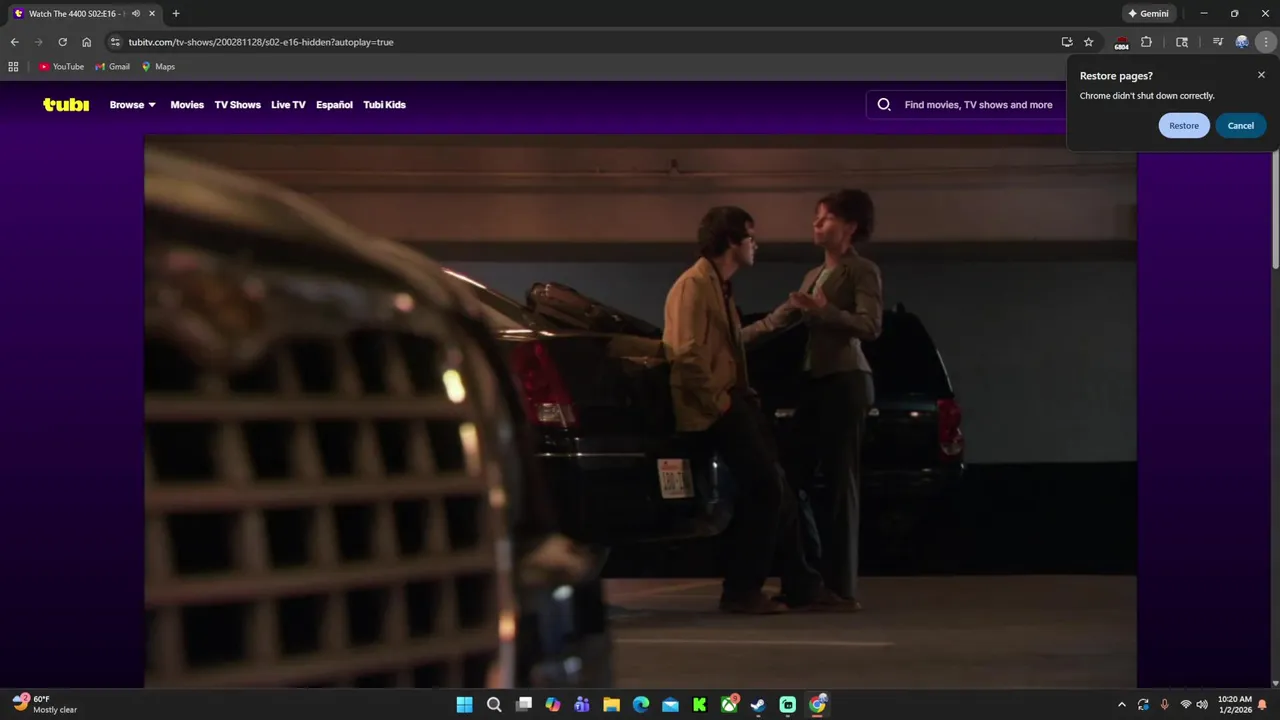Open TV Shows section
The height and width of the screenshot is (720, 1280).
coord(237,105)
